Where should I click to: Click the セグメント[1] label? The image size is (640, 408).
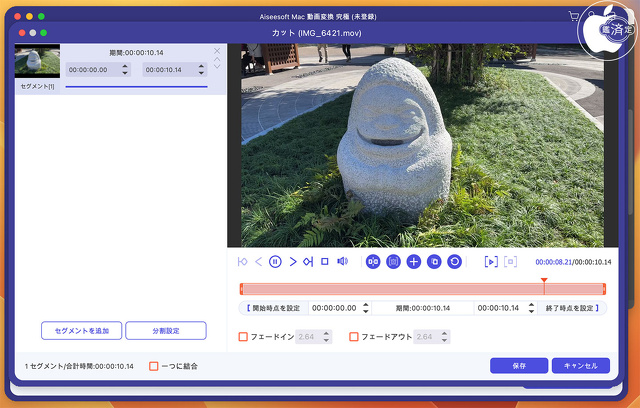click(x=37, y=86)
